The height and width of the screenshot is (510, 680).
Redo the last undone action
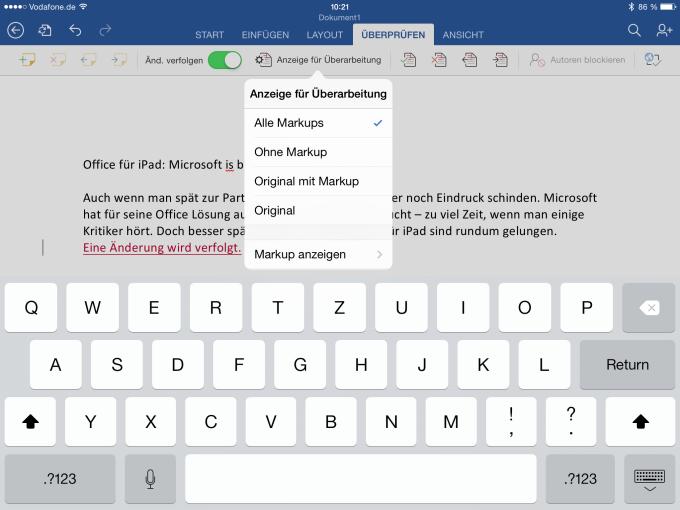[105, 30]
